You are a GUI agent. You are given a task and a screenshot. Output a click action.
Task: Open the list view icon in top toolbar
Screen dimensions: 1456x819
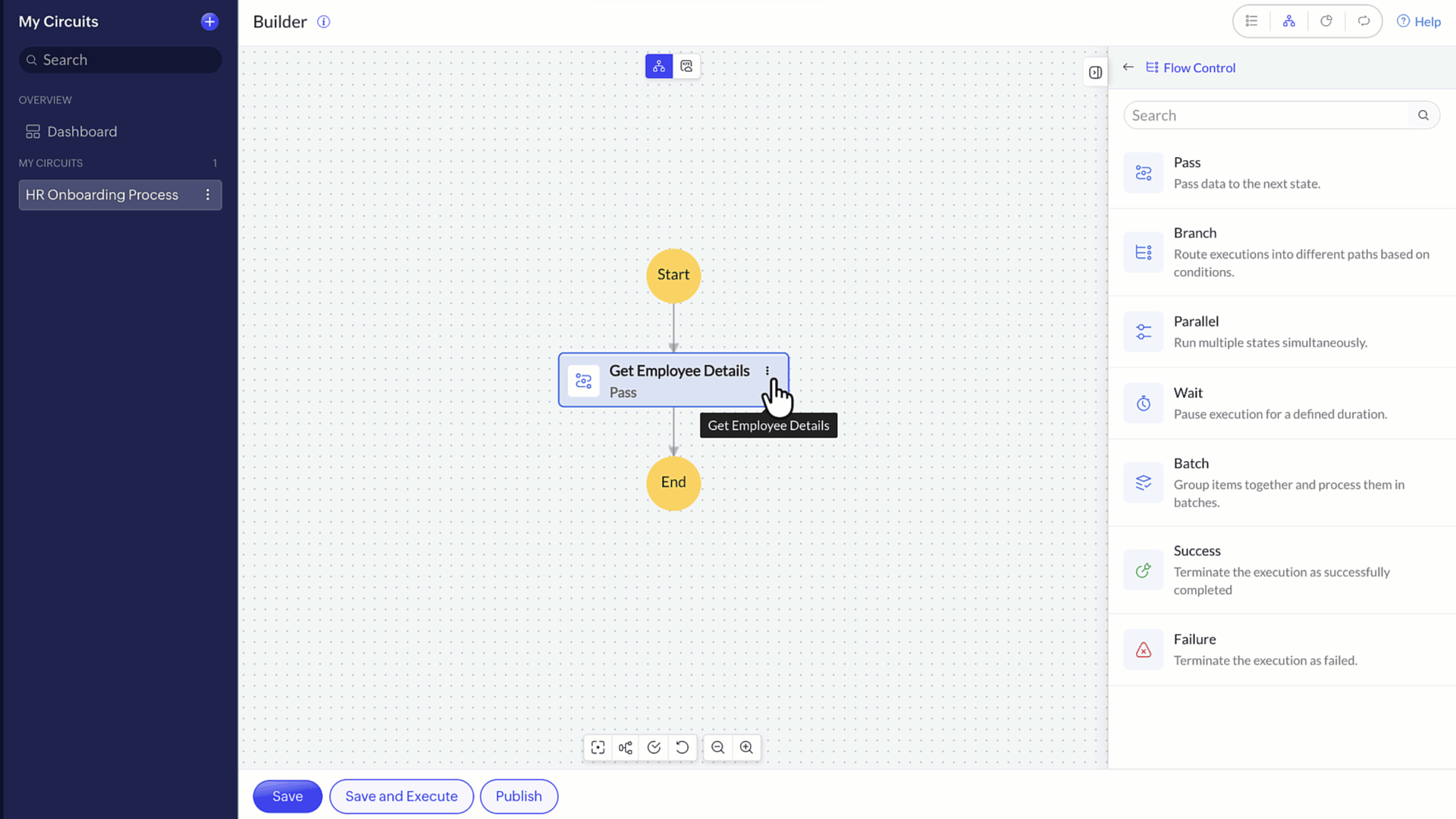pyautogui.click(x=1252, y=21)
